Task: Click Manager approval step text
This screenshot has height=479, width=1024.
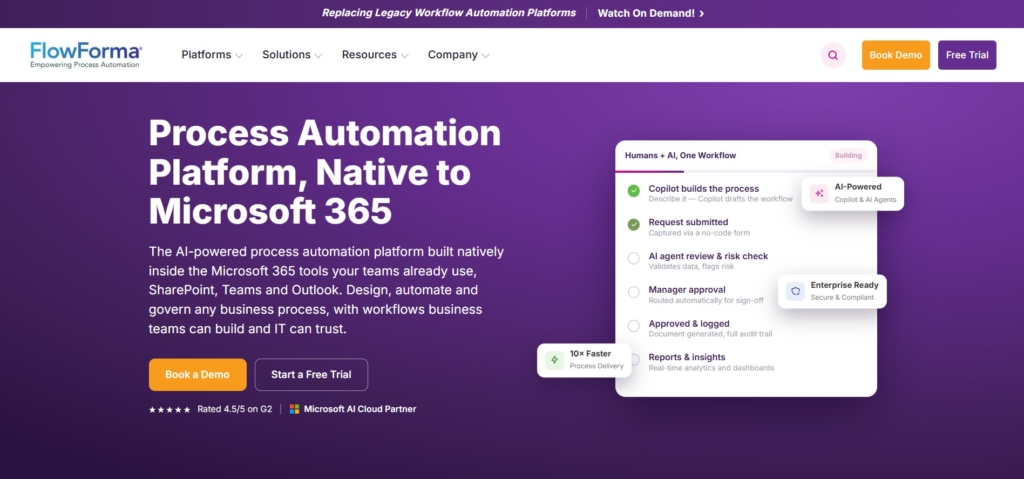Action: pos(687,289)
